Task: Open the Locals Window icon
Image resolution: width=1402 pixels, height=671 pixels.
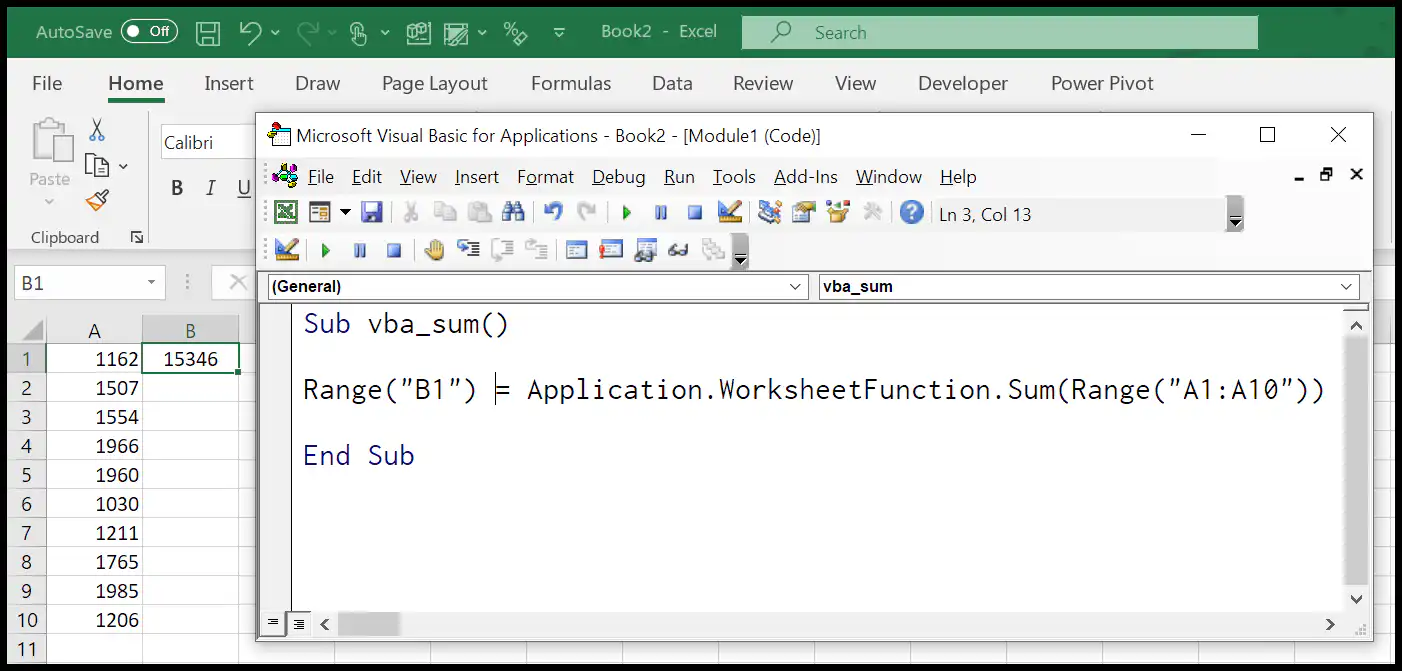Action: 576,250
